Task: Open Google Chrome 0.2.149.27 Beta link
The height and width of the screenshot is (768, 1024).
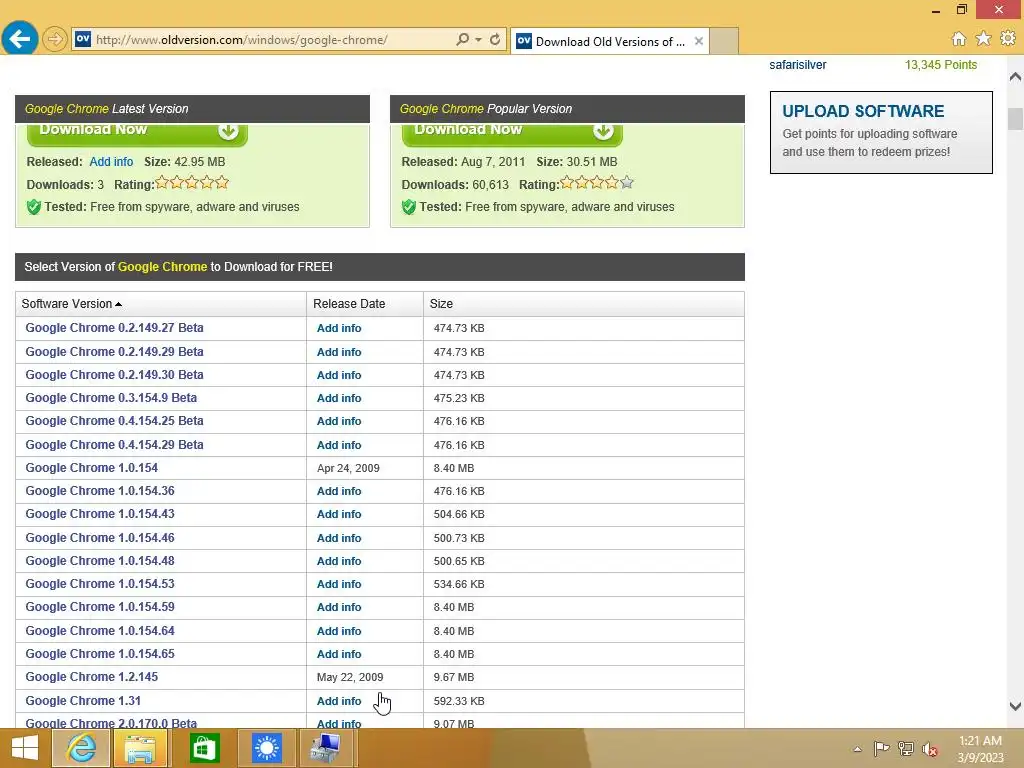Action: (x=114, y=328)
